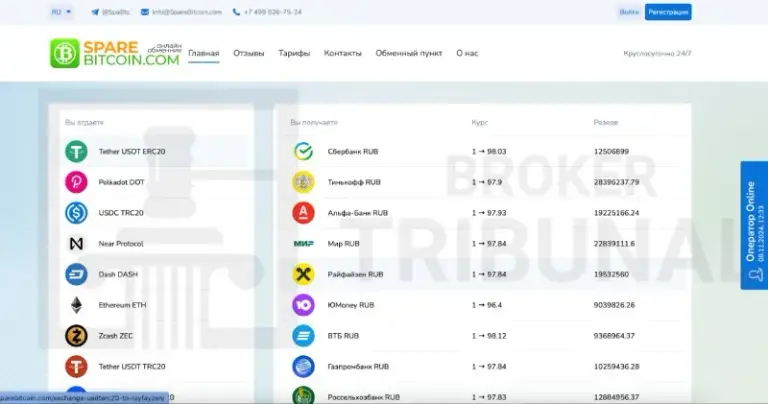Click the @SpaBtc Telegram handle
Image resolution: width=768 pixels, height=404 pixels.
(116, 12)
